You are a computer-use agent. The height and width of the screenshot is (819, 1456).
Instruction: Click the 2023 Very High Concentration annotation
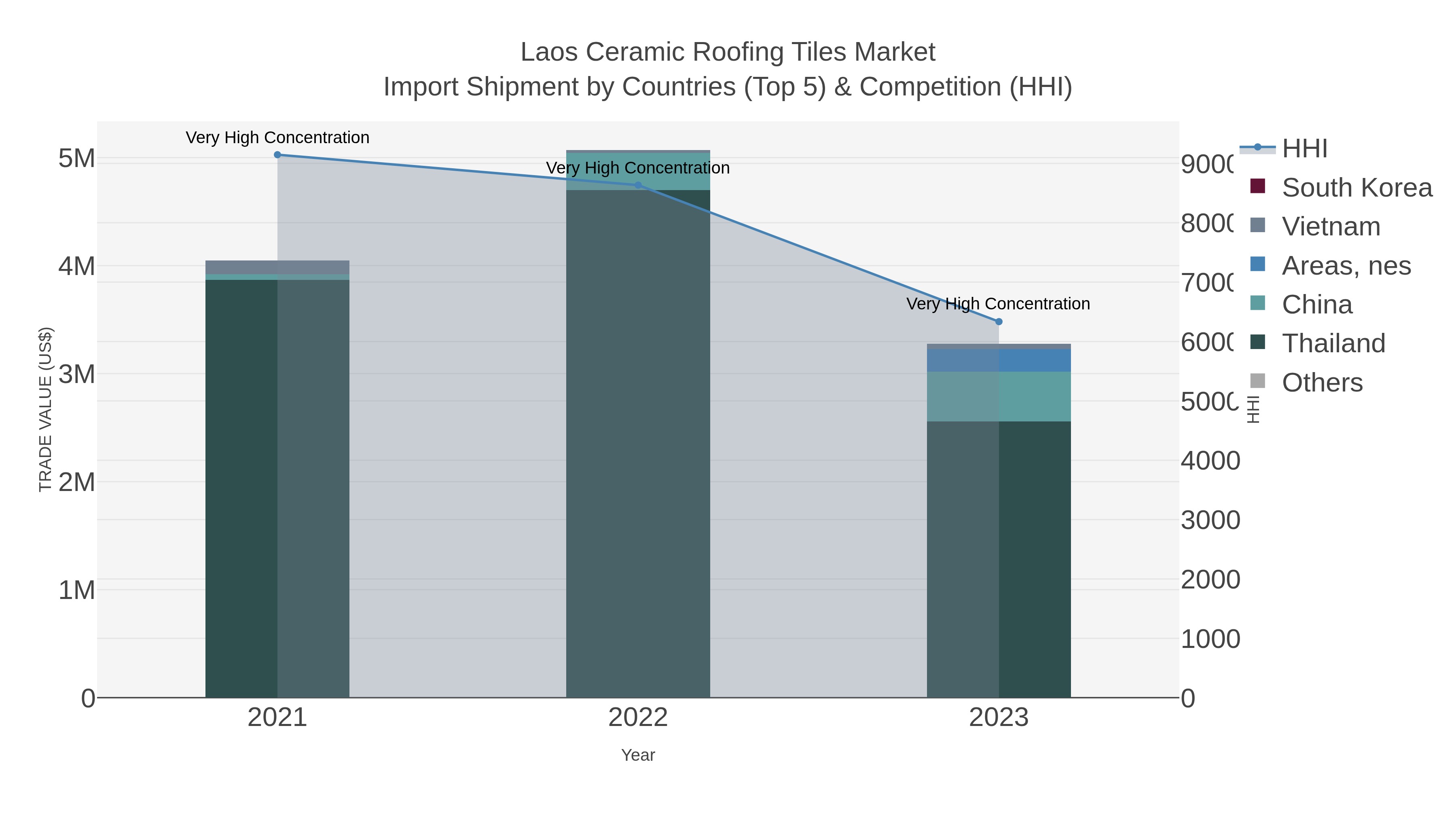click(999, 304)
